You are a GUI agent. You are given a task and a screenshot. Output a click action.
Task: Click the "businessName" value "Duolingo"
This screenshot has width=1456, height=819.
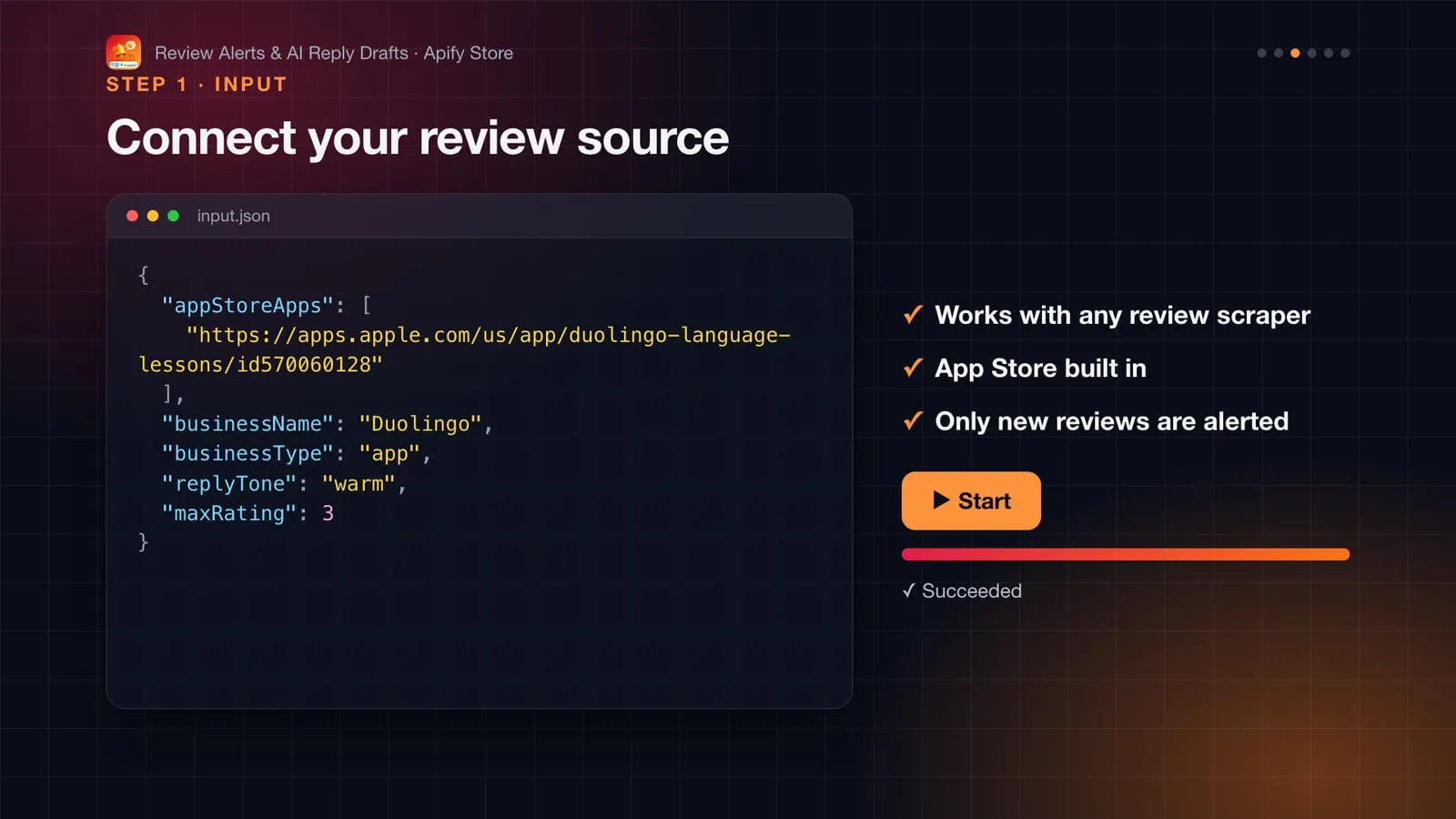pyautogui.click(x=420, y=424)
